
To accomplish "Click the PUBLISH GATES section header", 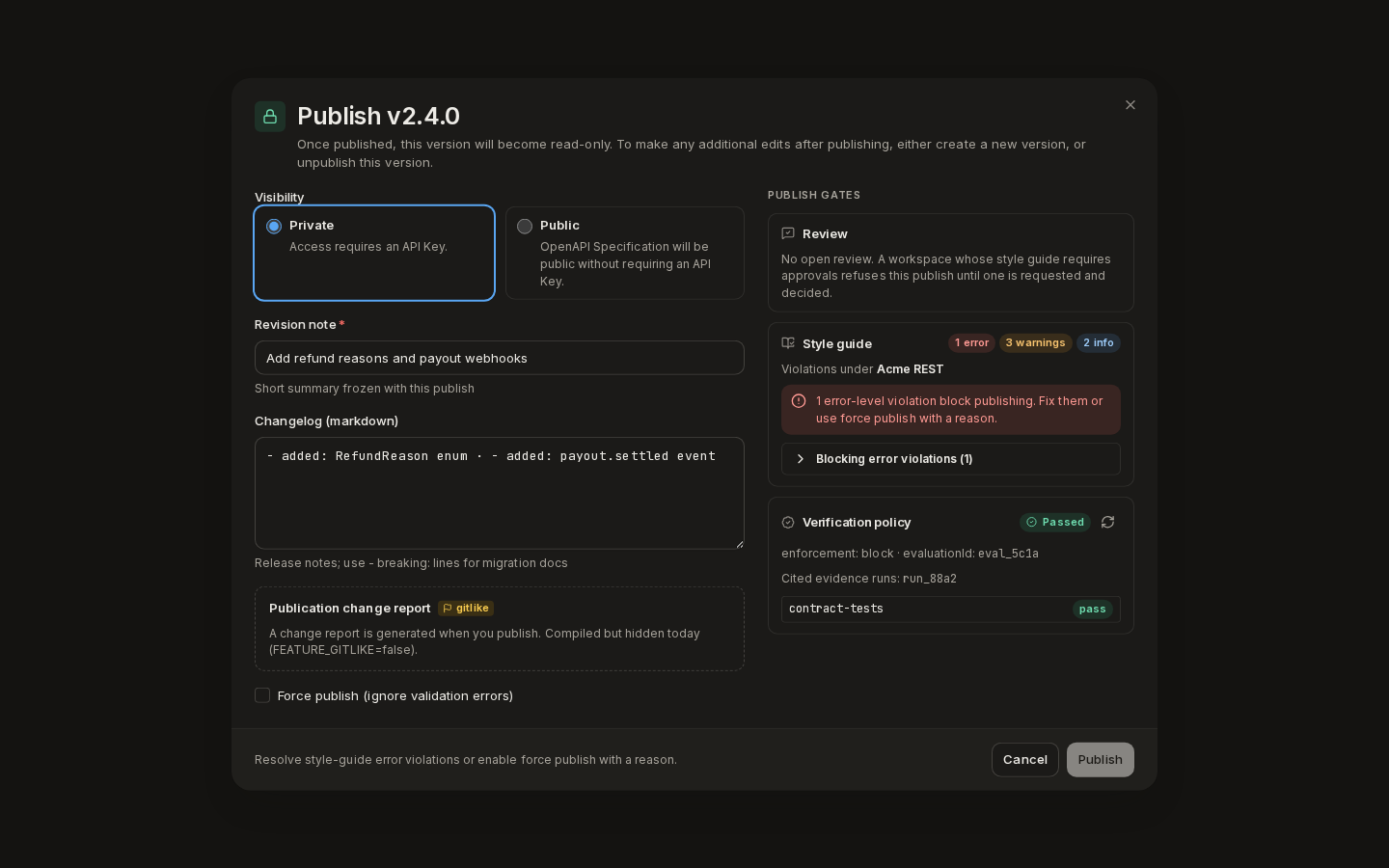I will (814, 195).
